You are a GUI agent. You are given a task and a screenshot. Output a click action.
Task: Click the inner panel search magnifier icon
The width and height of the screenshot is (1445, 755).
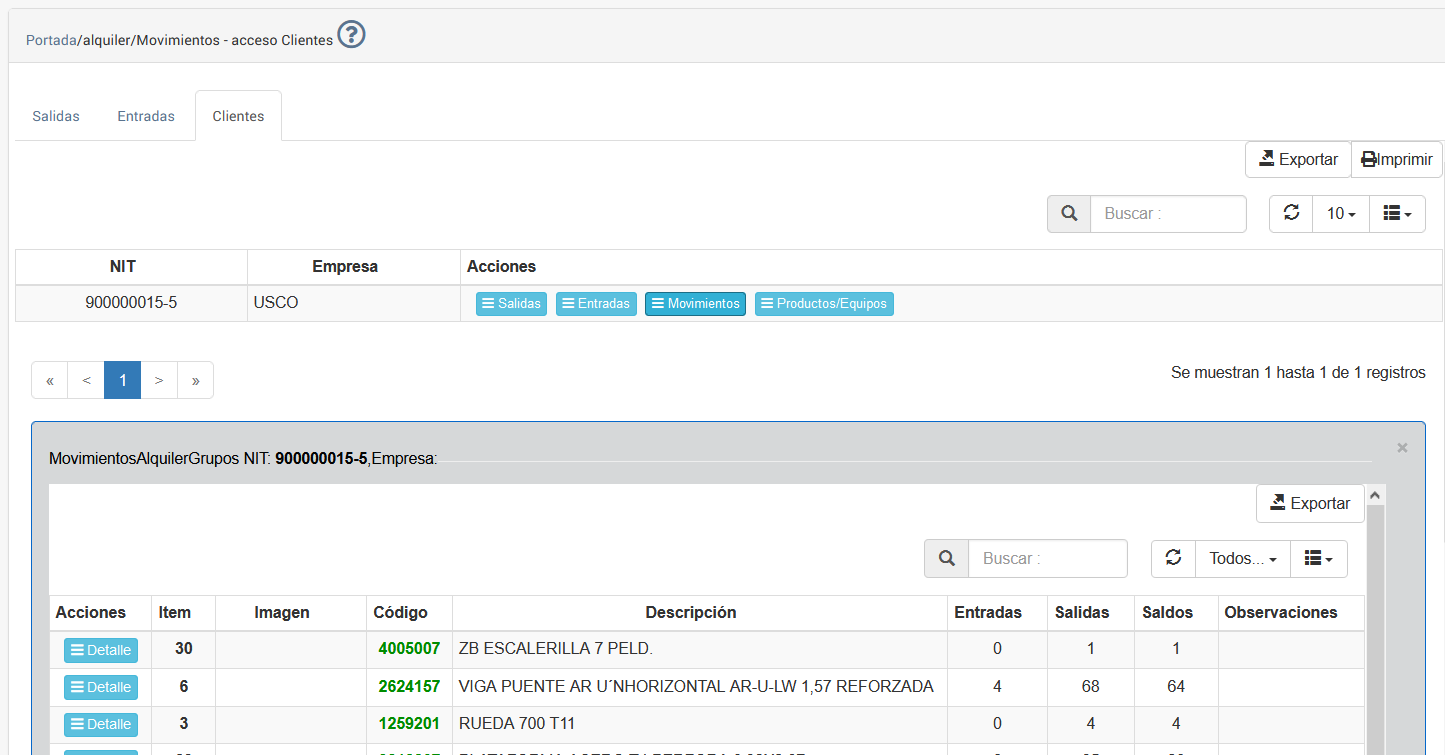[946, 559]
